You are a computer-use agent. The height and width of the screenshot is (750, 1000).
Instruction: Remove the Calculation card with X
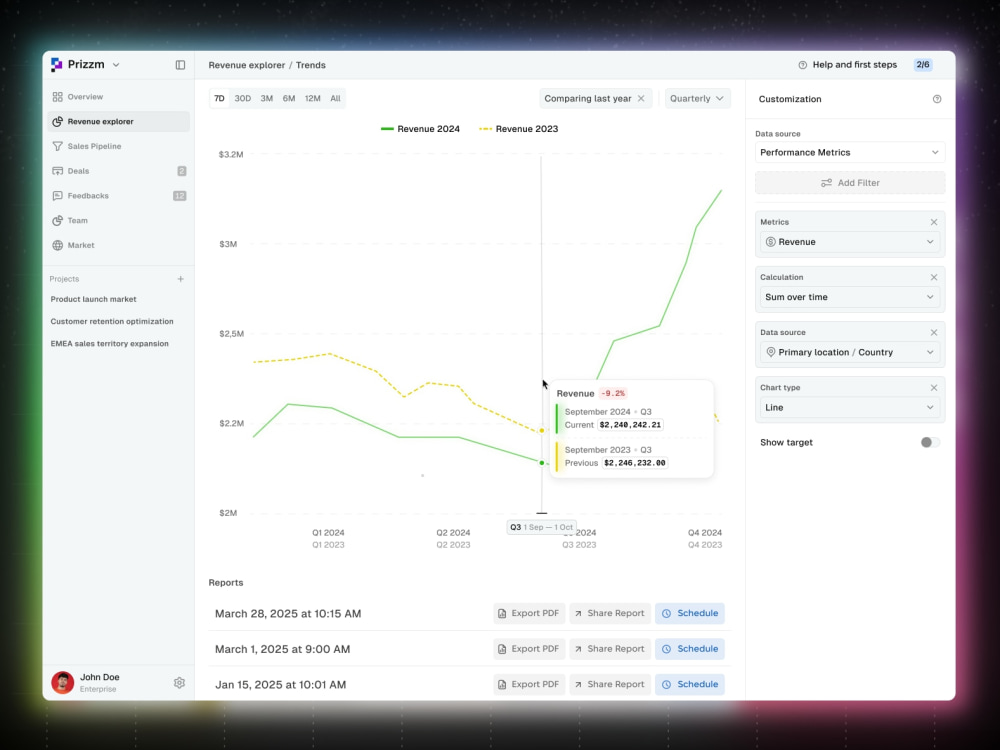click(934, 277)
